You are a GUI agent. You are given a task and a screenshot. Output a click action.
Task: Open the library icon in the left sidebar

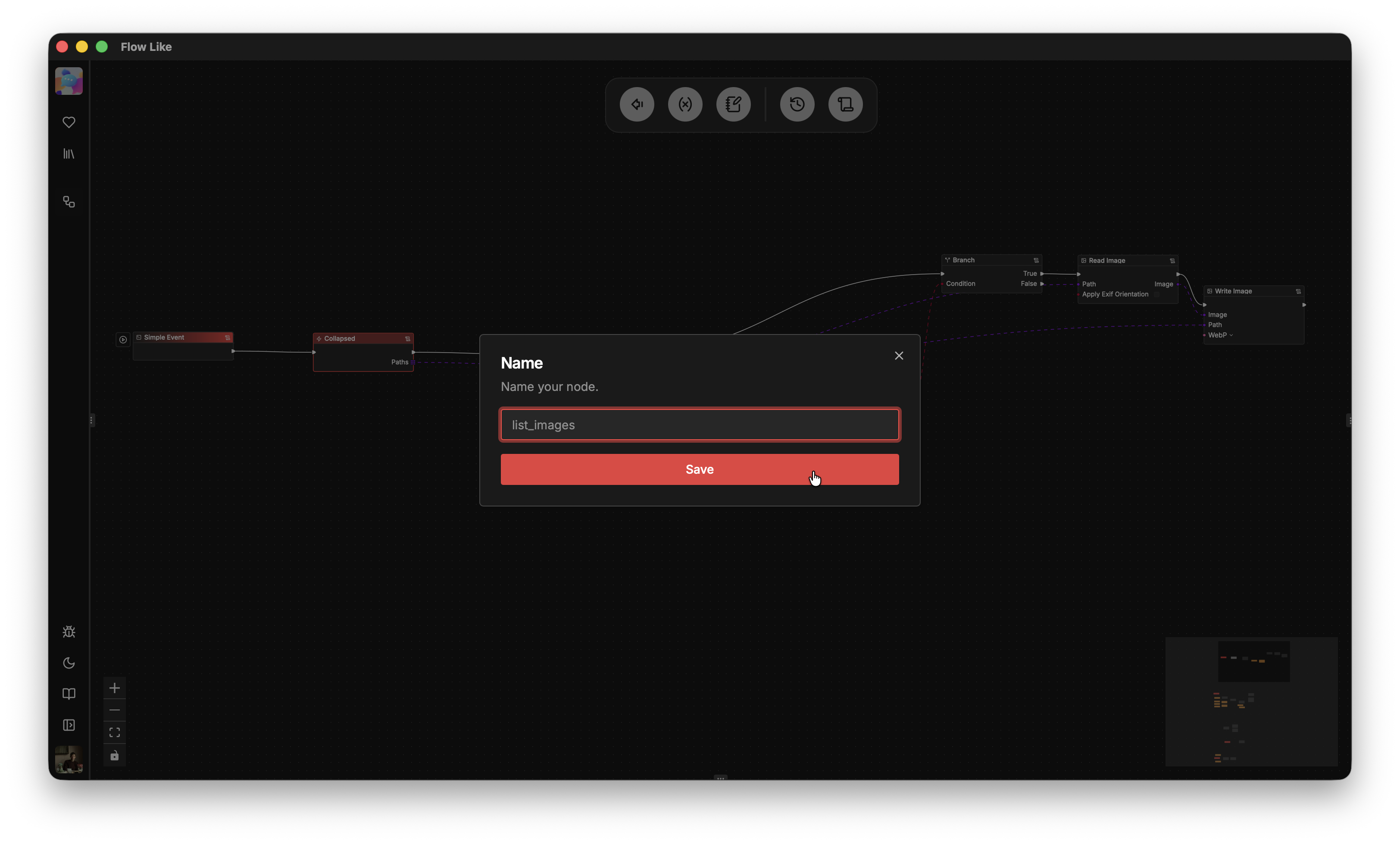[69, 153]
